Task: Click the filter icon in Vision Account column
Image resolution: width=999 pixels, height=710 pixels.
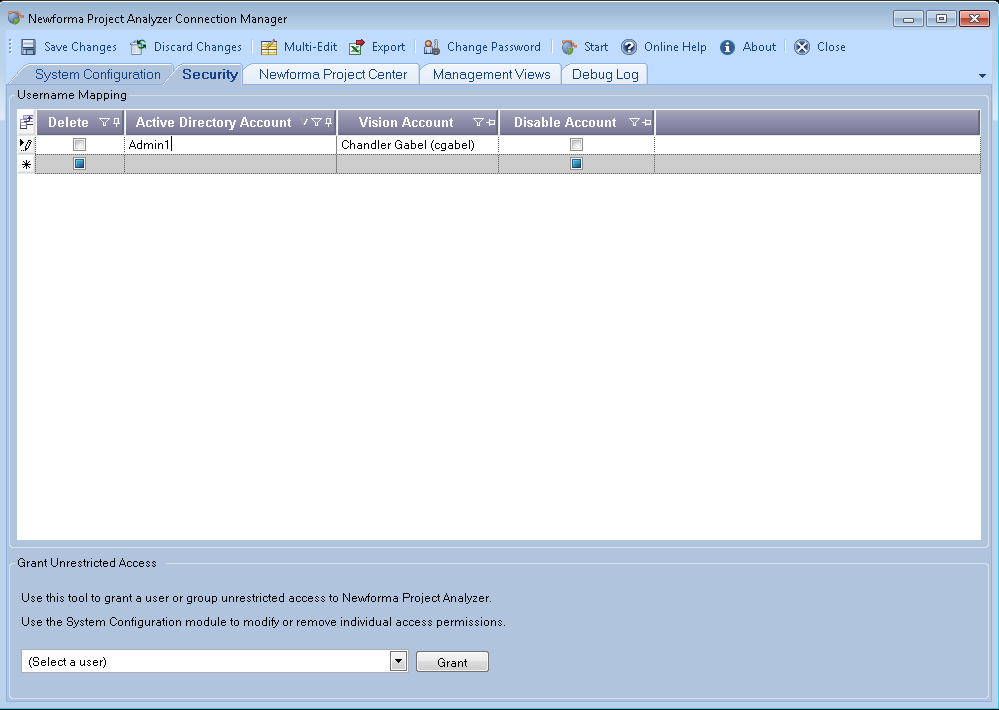Action: pos(478,122)
